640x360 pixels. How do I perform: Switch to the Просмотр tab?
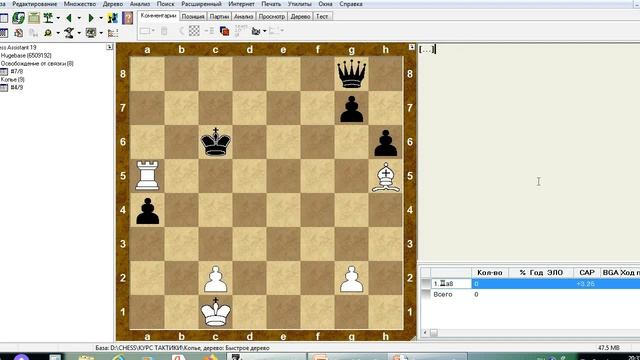271,16
